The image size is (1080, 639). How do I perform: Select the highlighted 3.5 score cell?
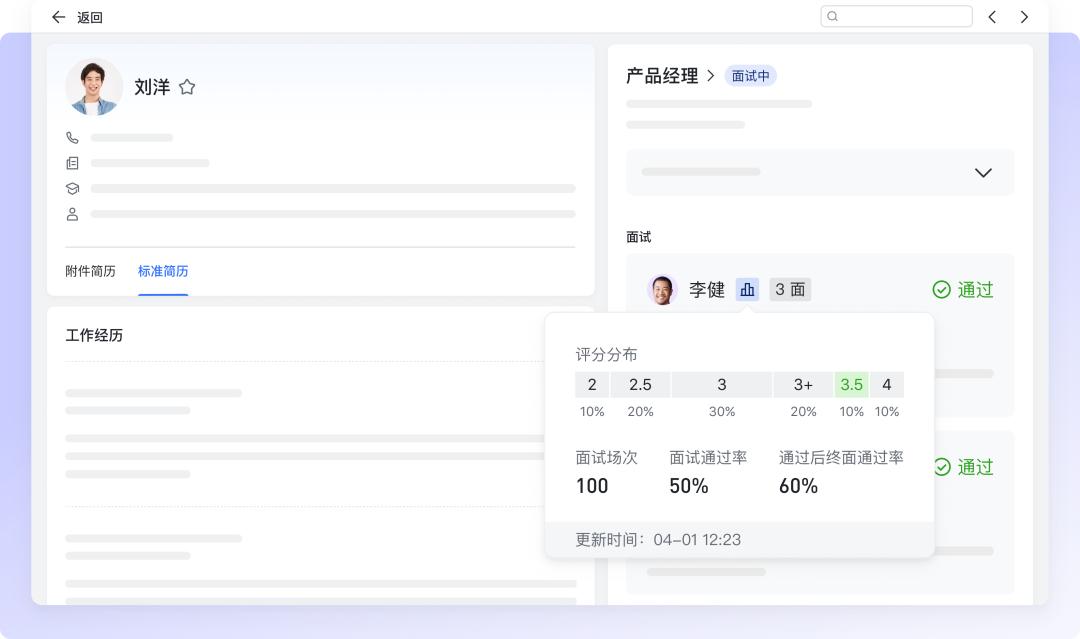coord(851,385)
